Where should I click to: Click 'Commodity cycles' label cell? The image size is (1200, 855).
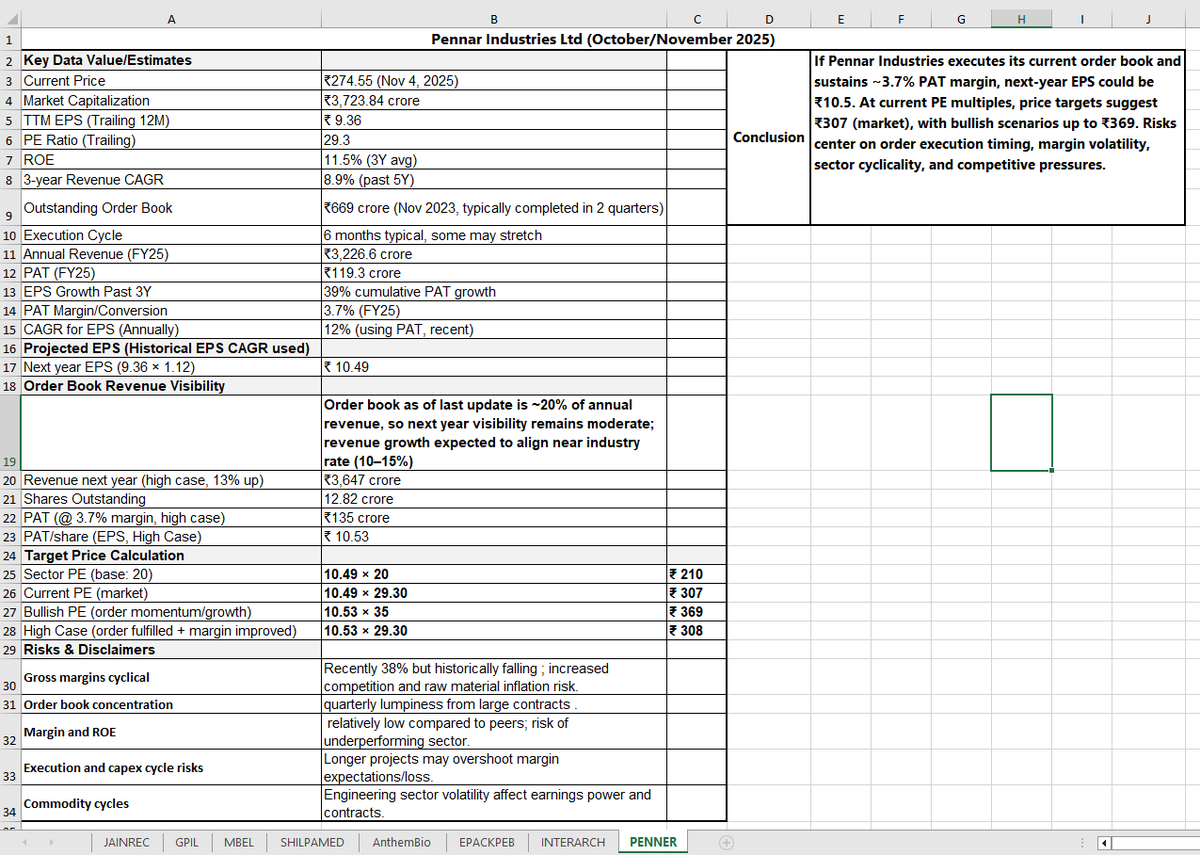pos(171,804)
